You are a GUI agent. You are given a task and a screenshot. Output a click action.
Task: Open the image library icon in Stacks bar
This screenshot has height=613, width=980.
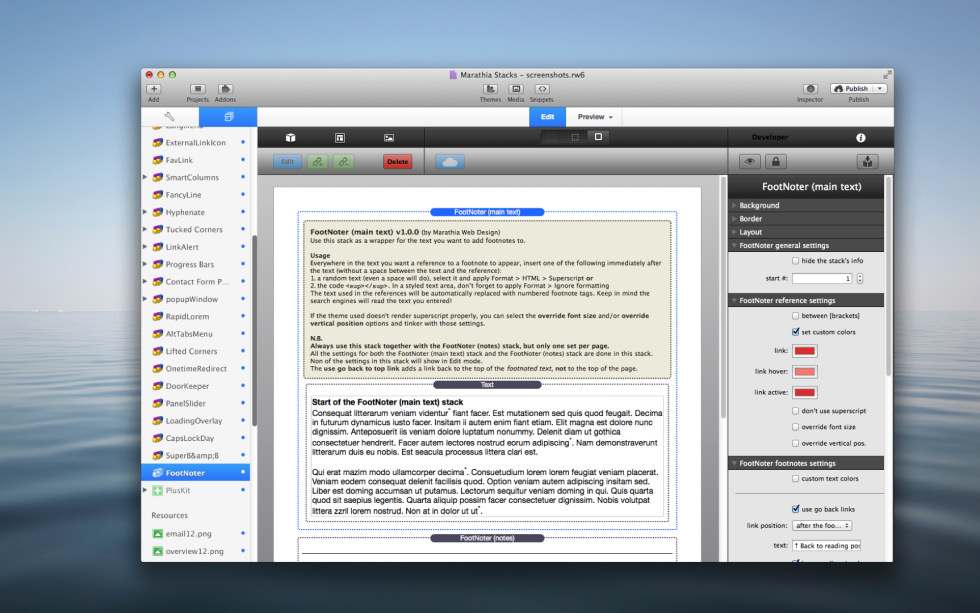tap(389, 137)
